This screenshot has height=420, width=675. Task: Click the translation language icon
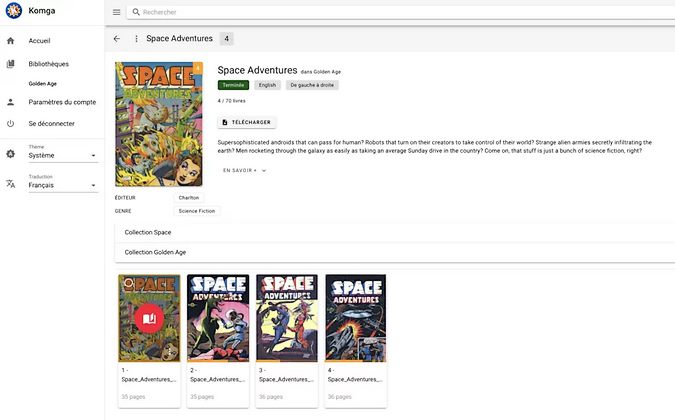(11, 184)
